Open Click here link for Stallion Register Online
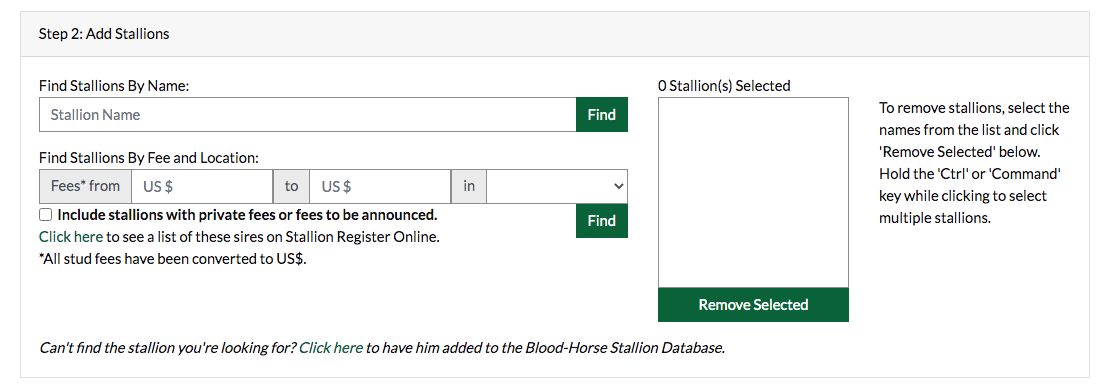Viewport: 1103px width, 386px height. (71, 237)
